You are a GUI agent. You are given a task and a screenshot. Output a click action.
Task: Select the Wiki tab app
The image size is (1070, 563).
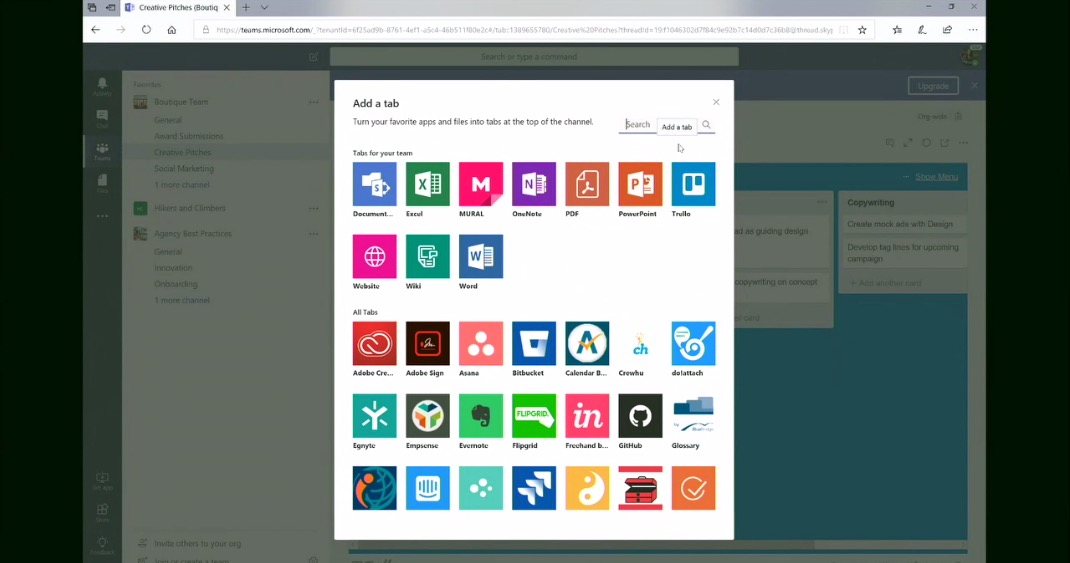(427, 257)
